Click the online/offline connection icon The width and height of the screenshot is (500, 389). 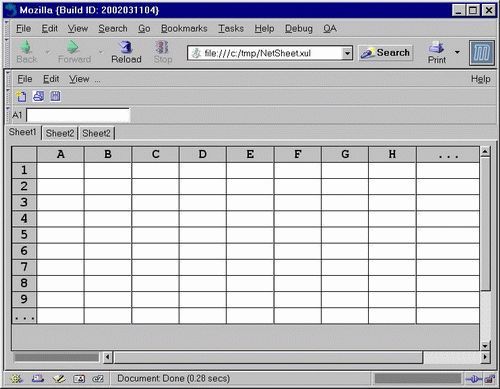click(x=473, y=379)
